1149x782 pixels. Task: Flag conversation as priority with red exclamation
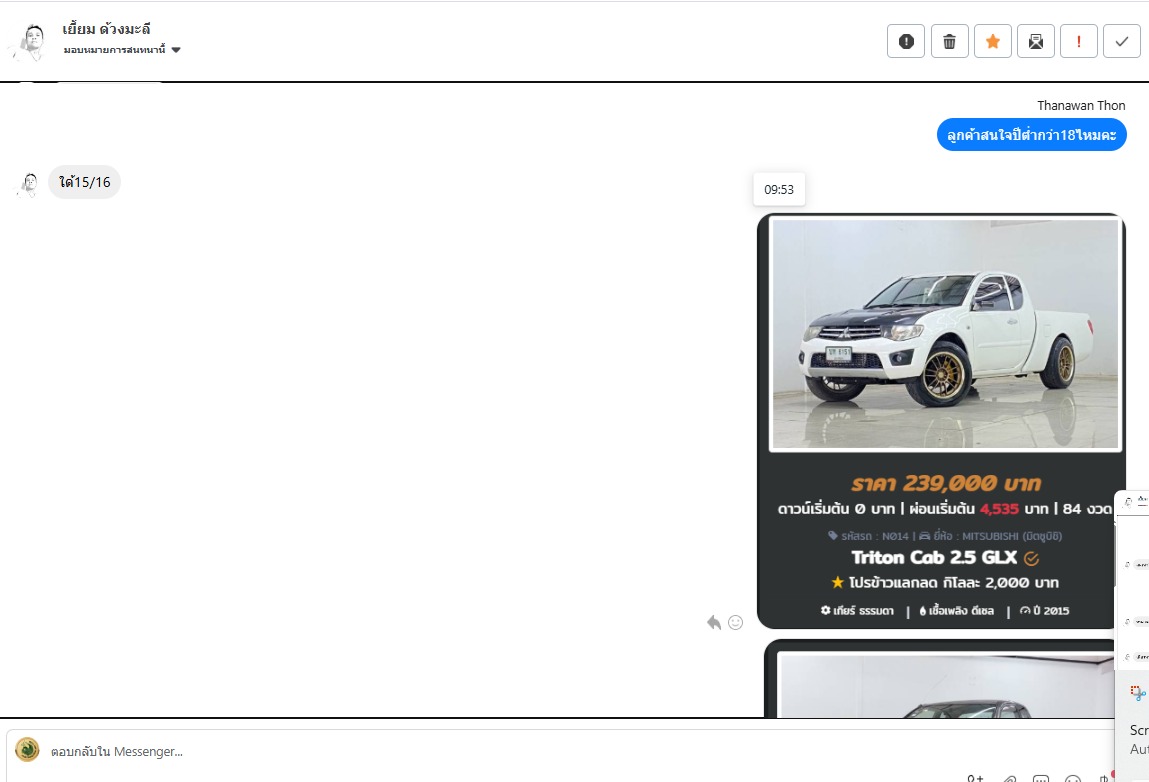tap(1079, 41)
